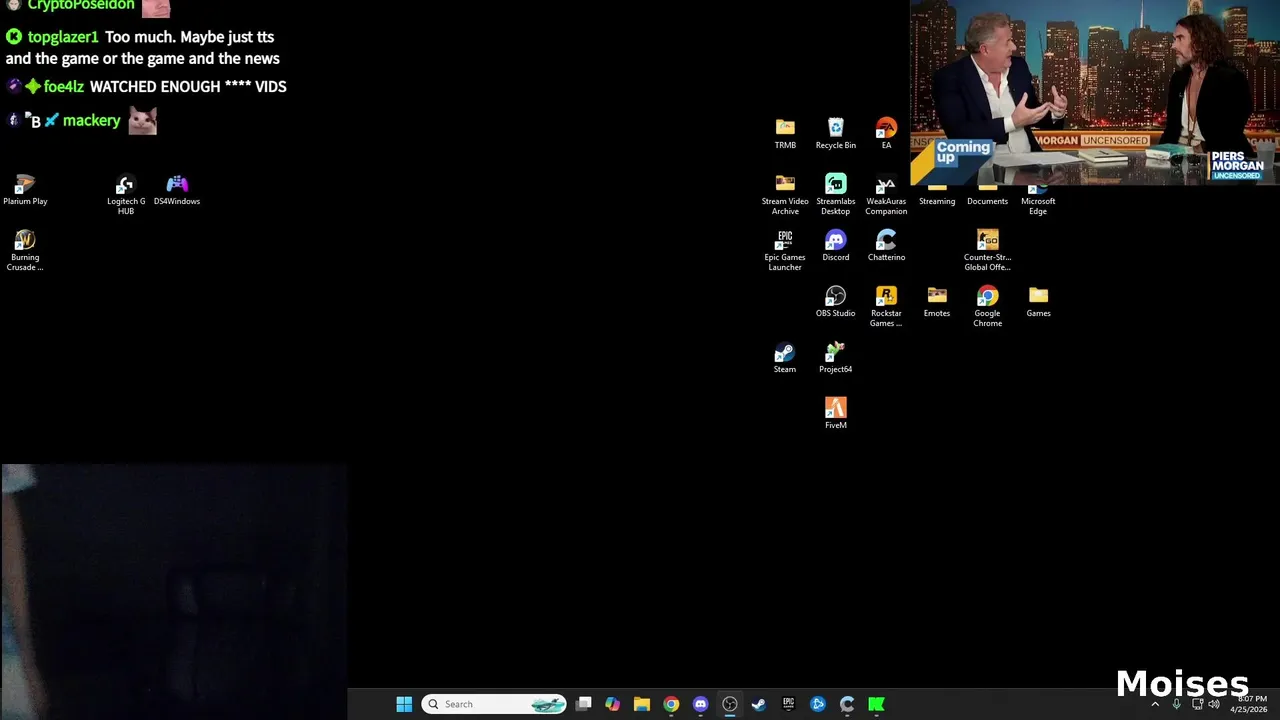Screen dimensions: 1280x720
Task: Open the Recycle Bin
Action: point(835,133)
